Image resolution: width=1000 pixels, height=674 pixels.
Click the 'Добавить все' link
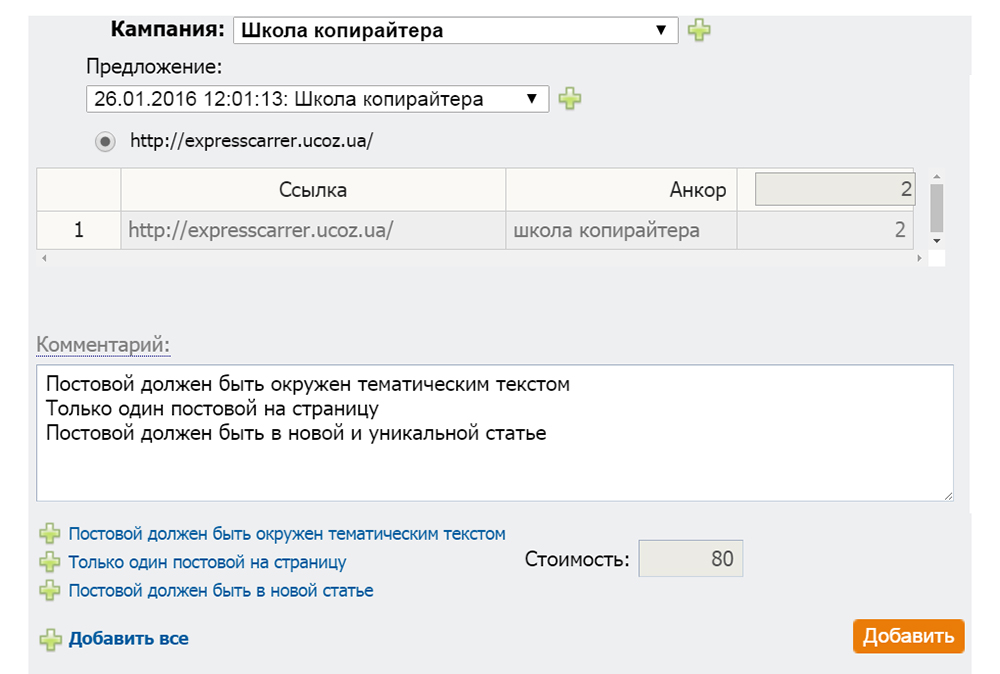pos(128,639)
